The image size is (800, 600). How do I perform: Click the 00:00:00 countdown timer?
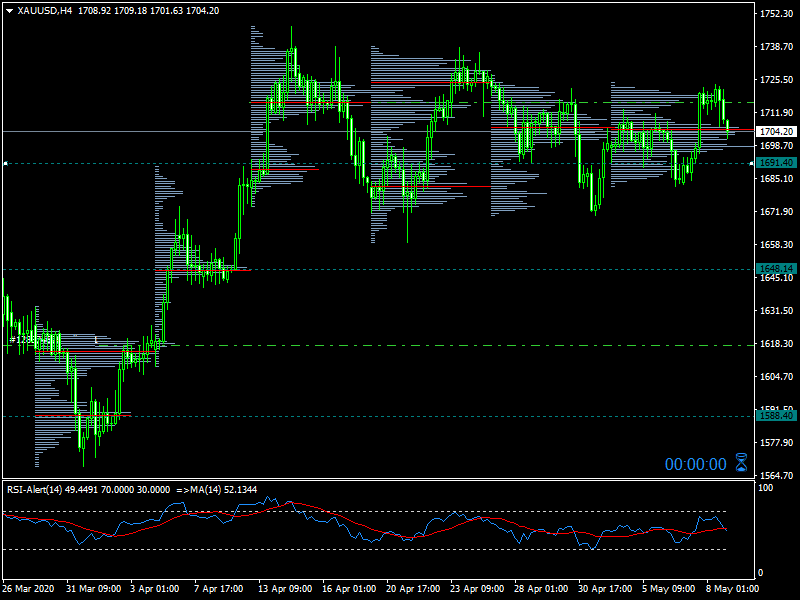tap(696, 464)
